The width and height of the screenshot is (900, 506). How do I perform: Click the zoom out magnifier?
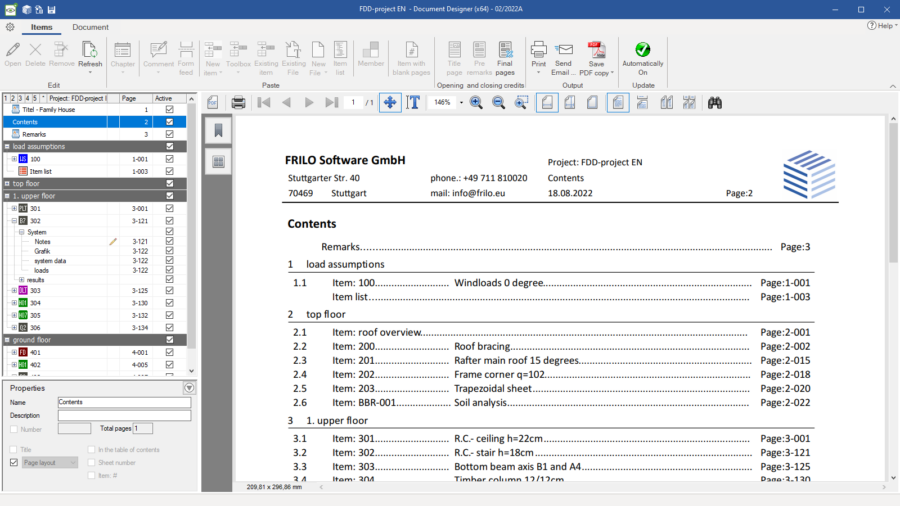(x=498, y=103)
